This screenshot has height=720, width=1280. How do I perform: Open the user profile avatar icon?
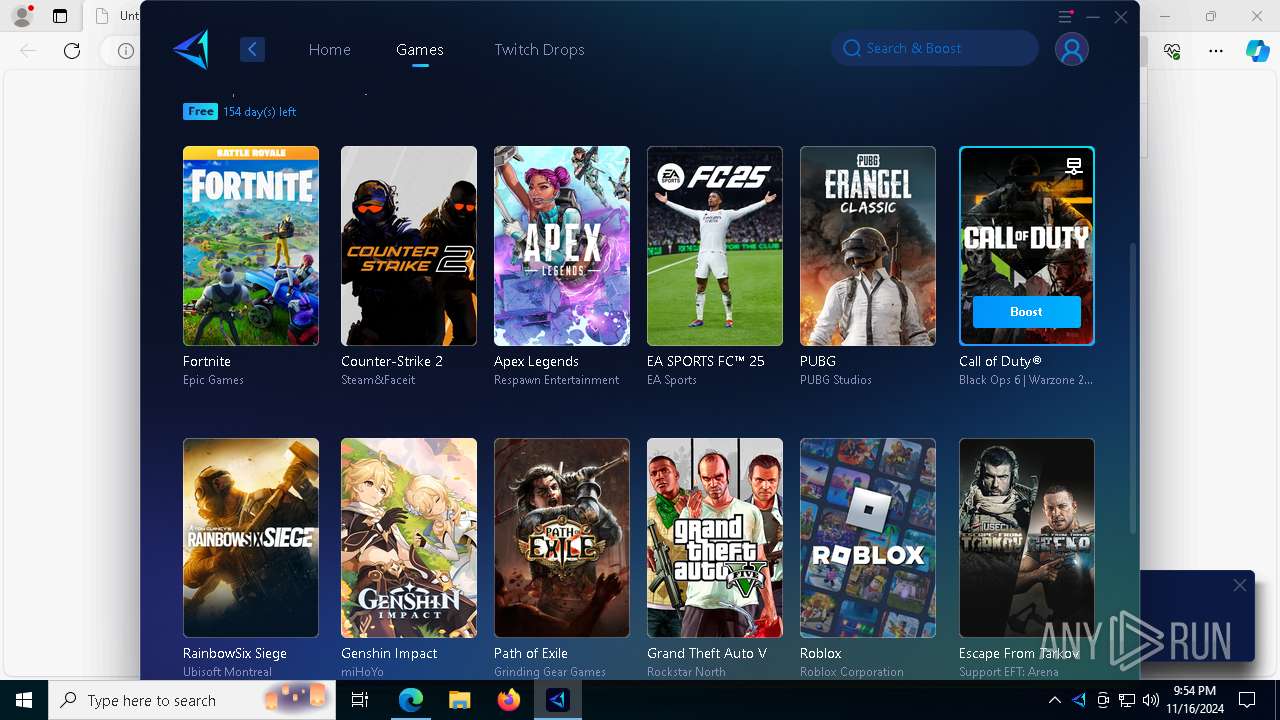pos(1071,49)
